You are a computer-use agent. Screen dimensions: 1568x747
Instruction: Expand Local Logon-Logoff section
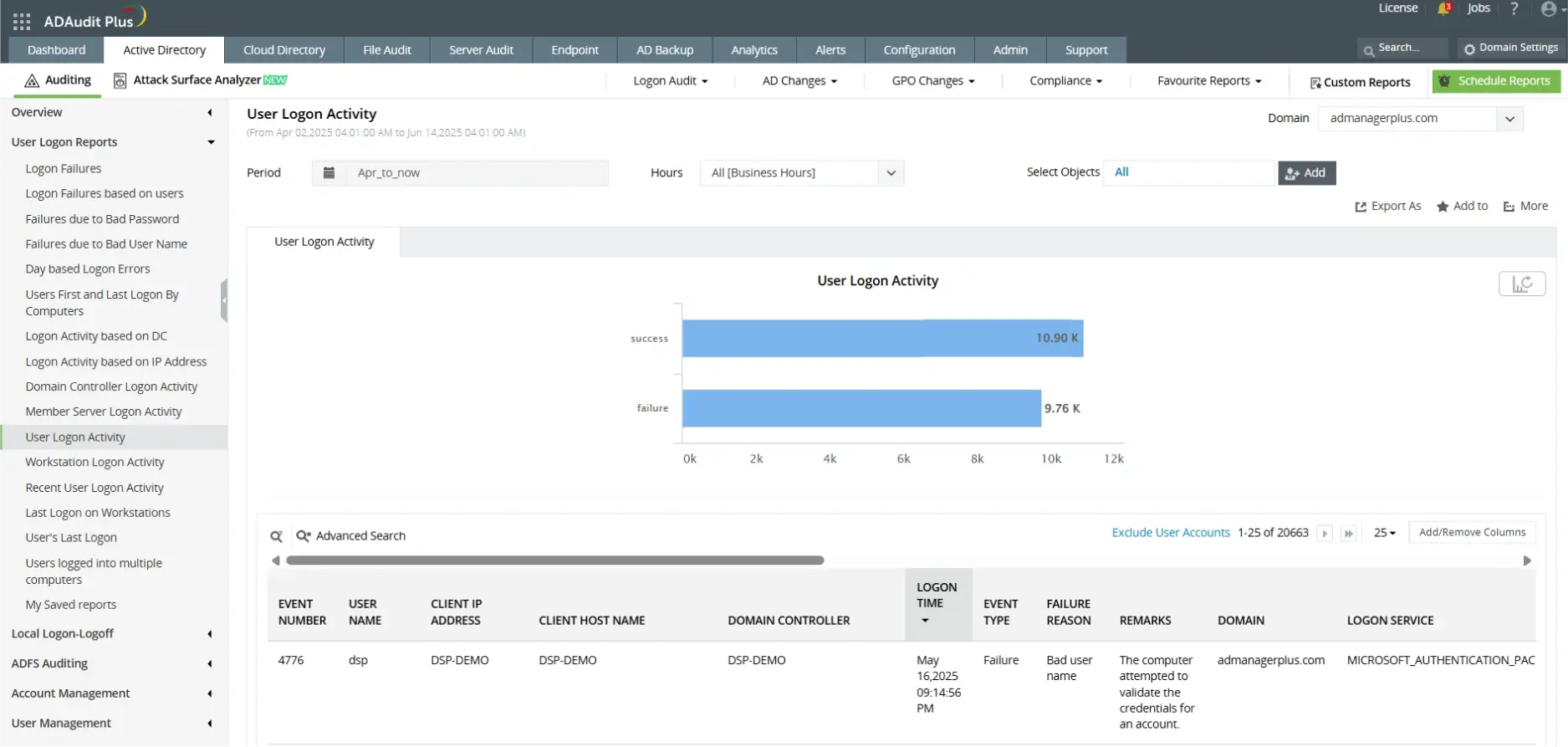coord(210,634)
